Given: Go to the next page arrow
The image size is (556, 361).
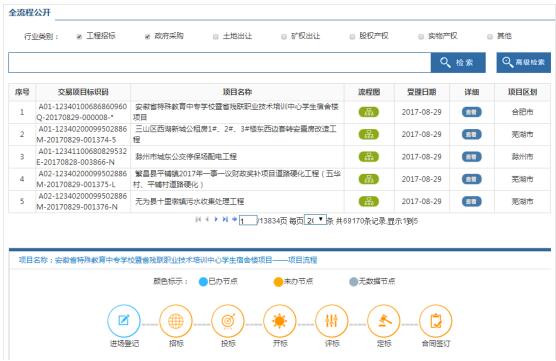Looking at the screenshot, I should [x=216, y=220].
